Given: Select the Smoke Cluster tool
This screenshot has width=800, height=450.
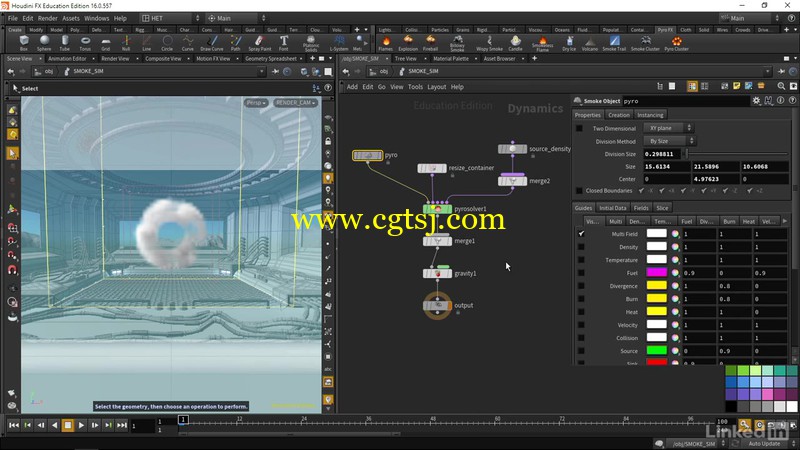Looking at the screenshot, I should [x=645, y=43].
